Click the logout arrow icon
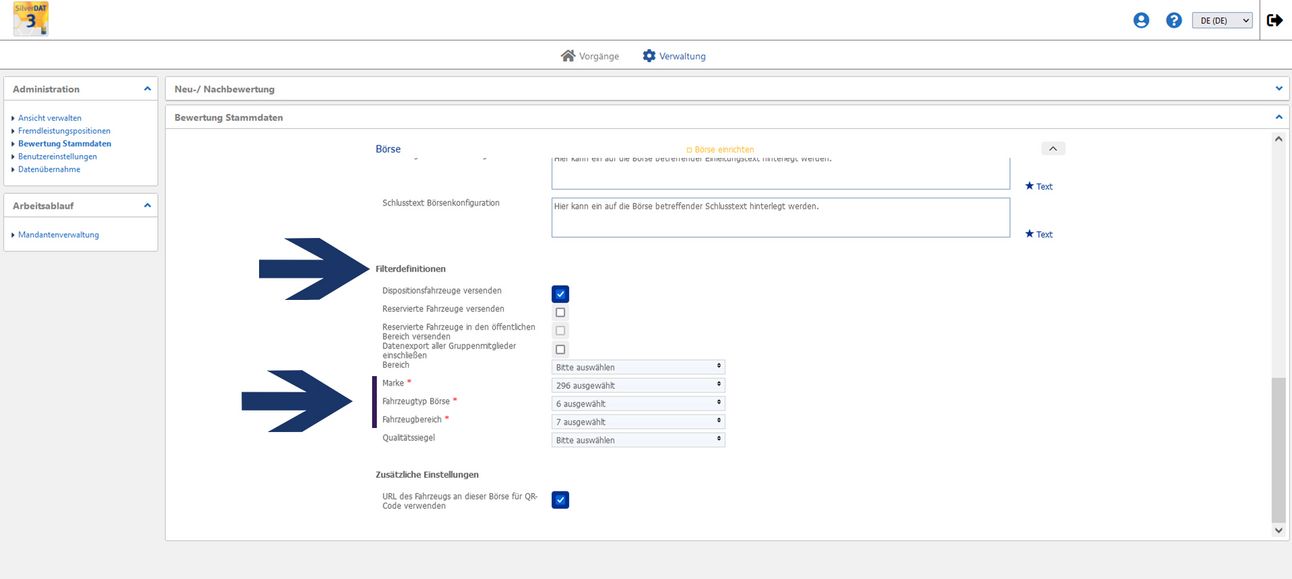The width and height of the screenshot is (1292, 579). pos(1275,20)
